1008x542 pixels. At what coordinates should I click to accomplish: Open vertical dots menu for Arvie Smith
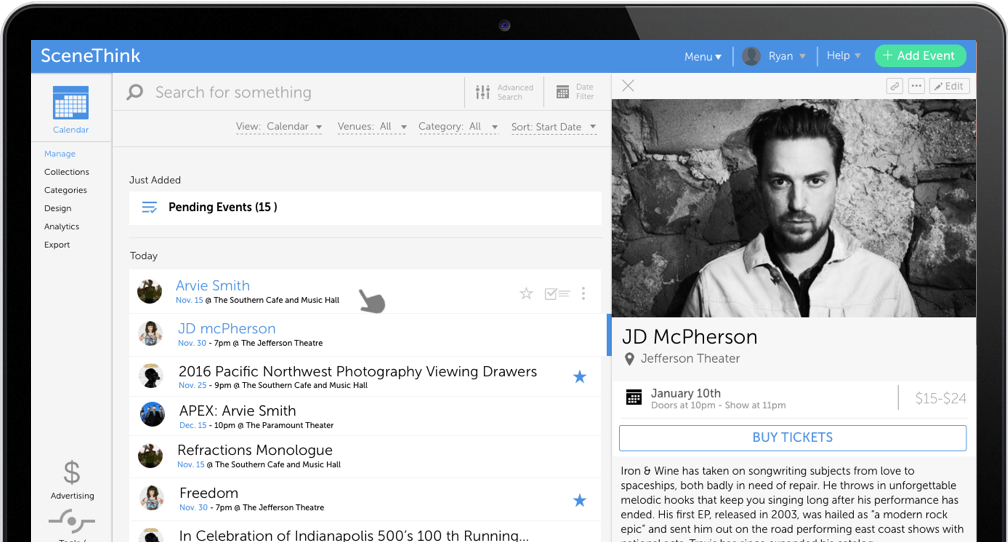(583, 294)
